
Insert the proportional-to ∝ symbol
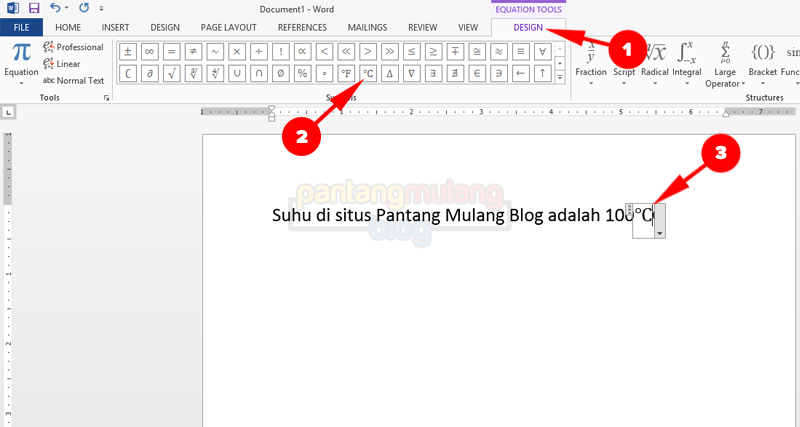pos(302,52)
